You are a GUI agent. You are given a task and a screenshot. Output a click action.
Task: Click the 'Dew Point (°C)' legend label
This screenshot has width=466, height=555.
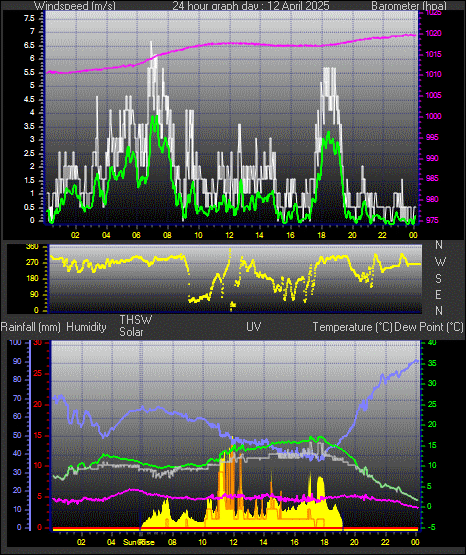(428, 327)
